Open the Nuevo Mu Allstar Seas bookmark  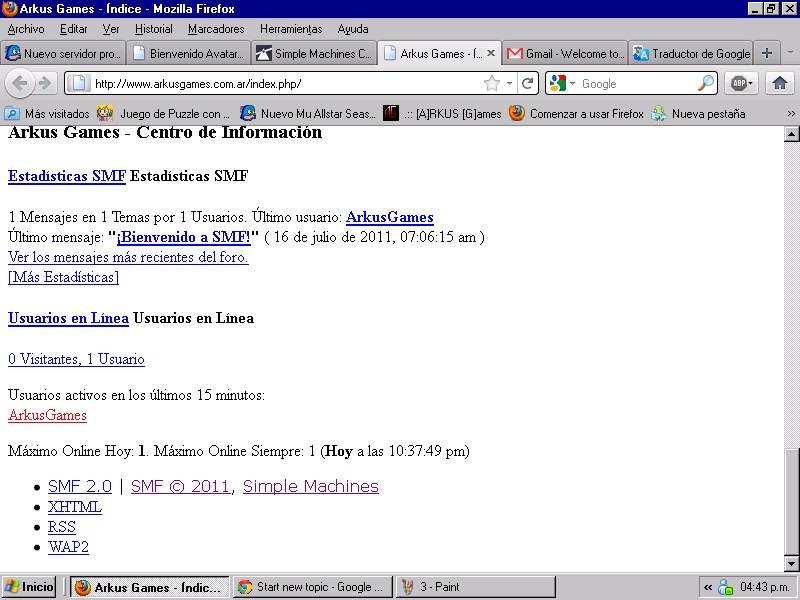point(308,113)
